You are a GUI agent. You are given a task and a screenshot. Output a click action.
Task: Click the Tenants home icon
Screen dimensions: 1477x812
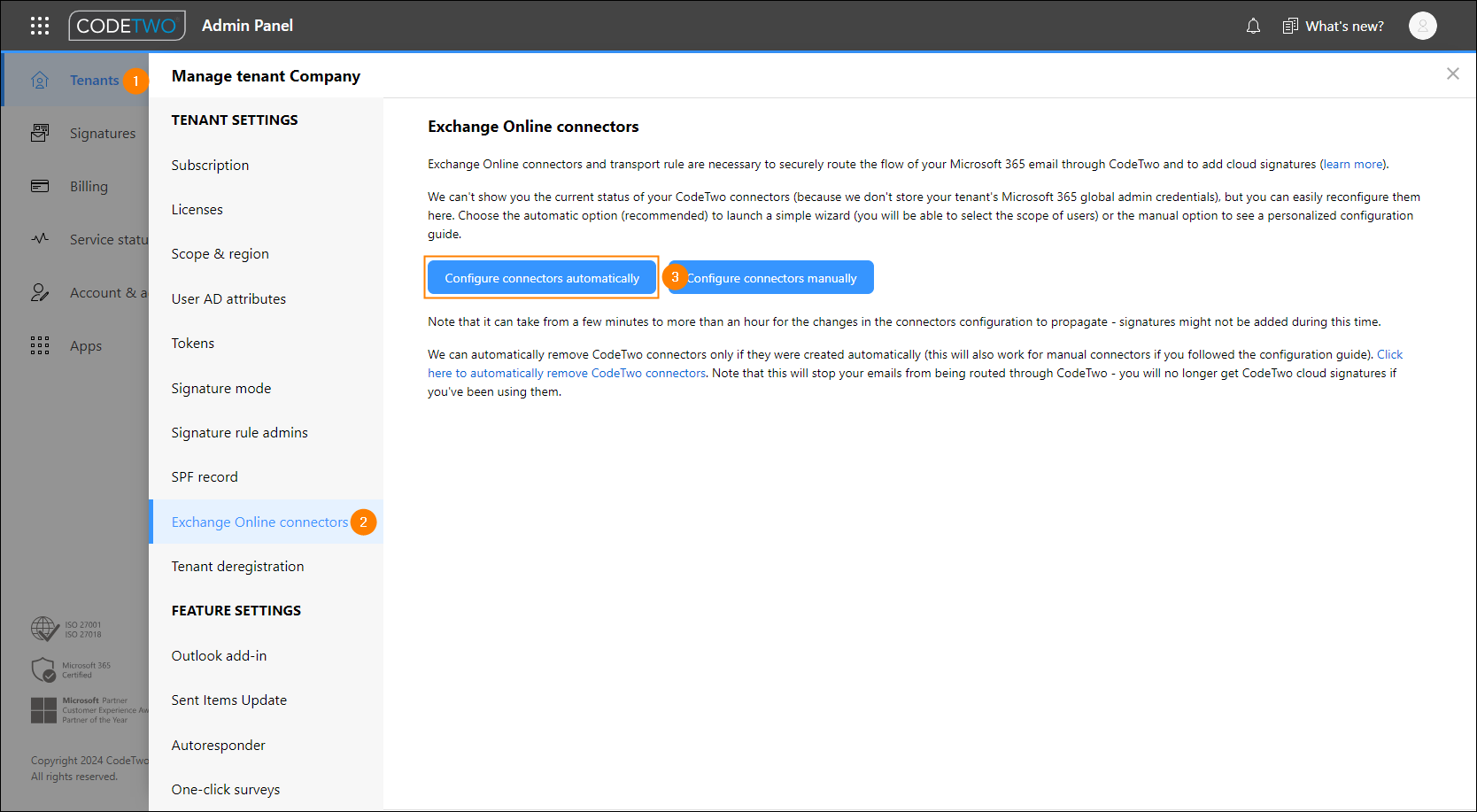[40, 81]
